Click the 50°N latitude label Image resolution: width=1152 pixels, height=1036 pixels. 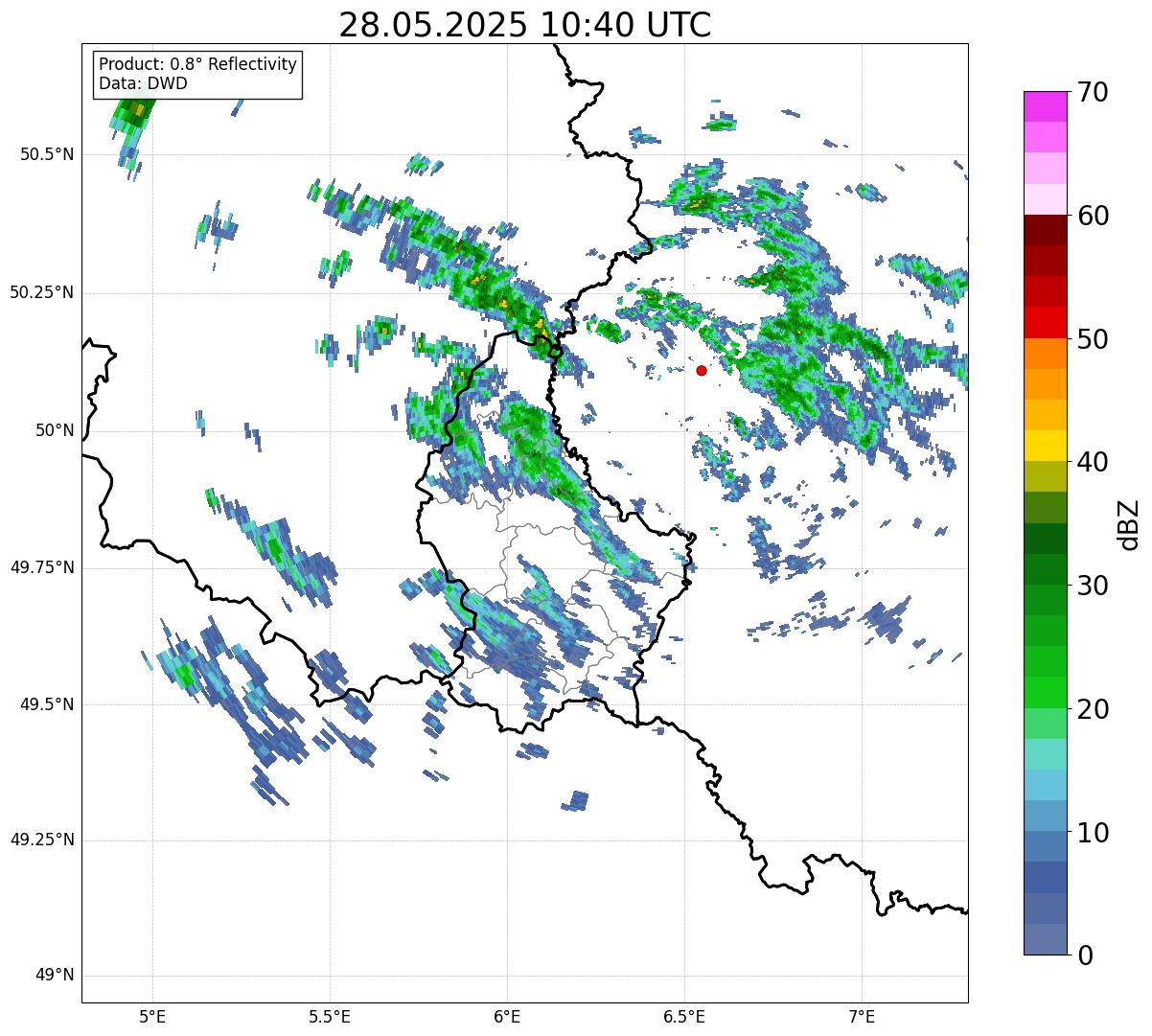click(56, 430)
